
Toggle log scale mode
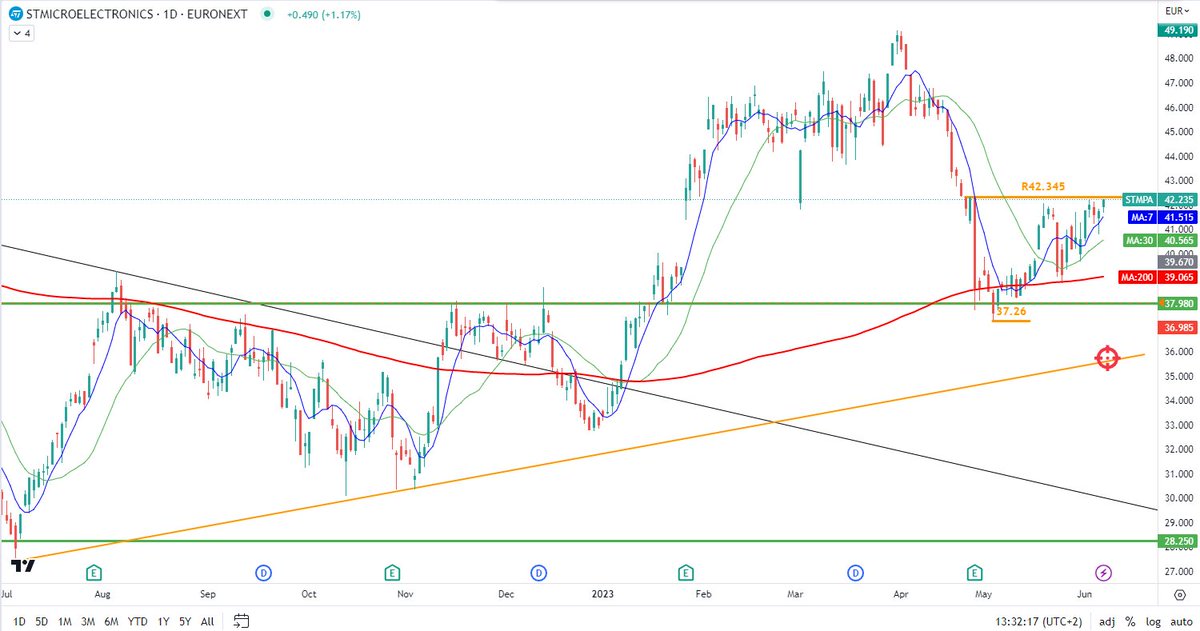tap(1151, 621)
